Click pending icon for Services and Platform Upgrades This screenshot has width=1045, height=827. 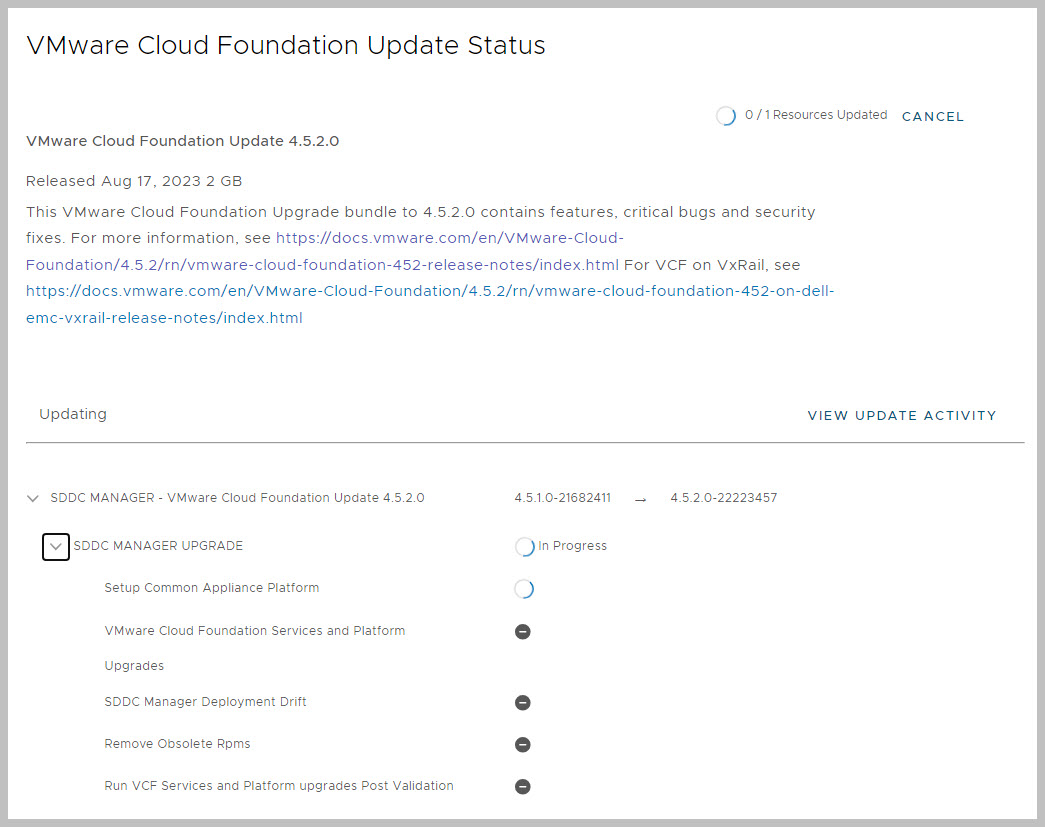[522, 631]
